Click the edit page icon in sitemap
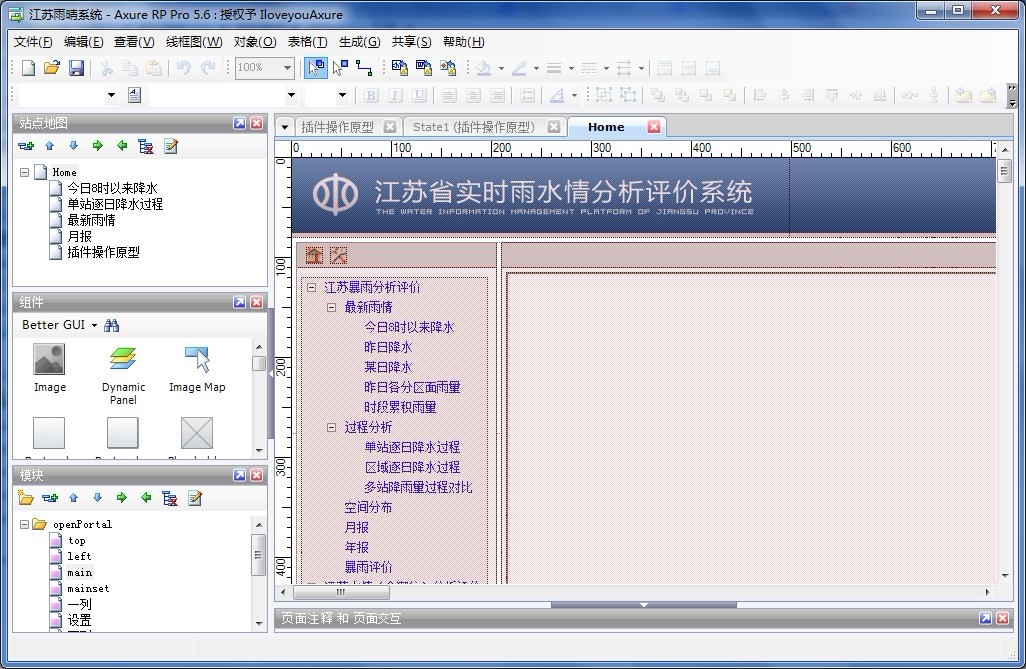Viewport: 1026px width, 669px height. [x=171, y=146]
